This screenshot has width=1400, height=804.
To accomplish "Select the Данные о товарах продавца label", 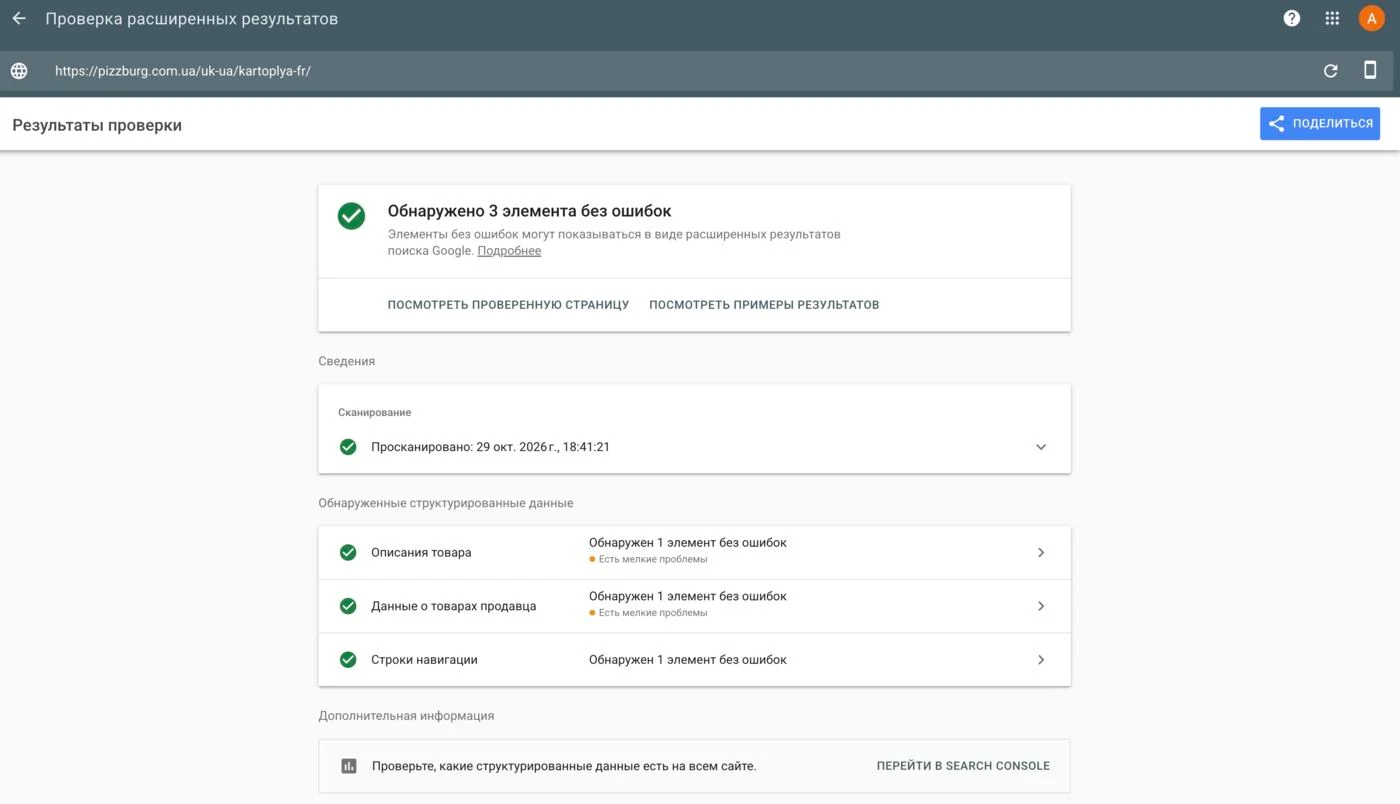I will (453, 606).
